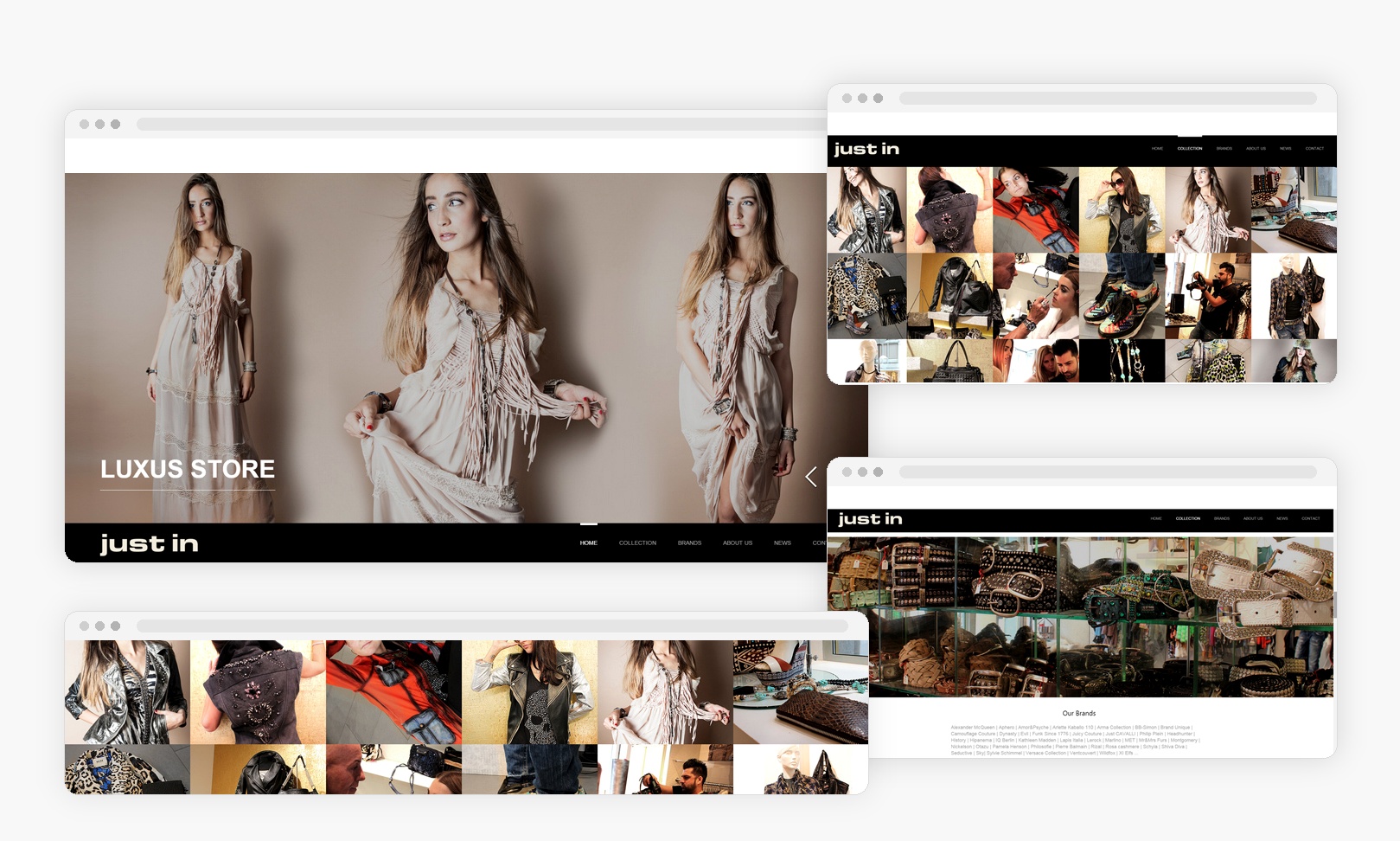Click the Versace Collection brand name
This screenshot has height=841, width=1400.
point(1045,753)
